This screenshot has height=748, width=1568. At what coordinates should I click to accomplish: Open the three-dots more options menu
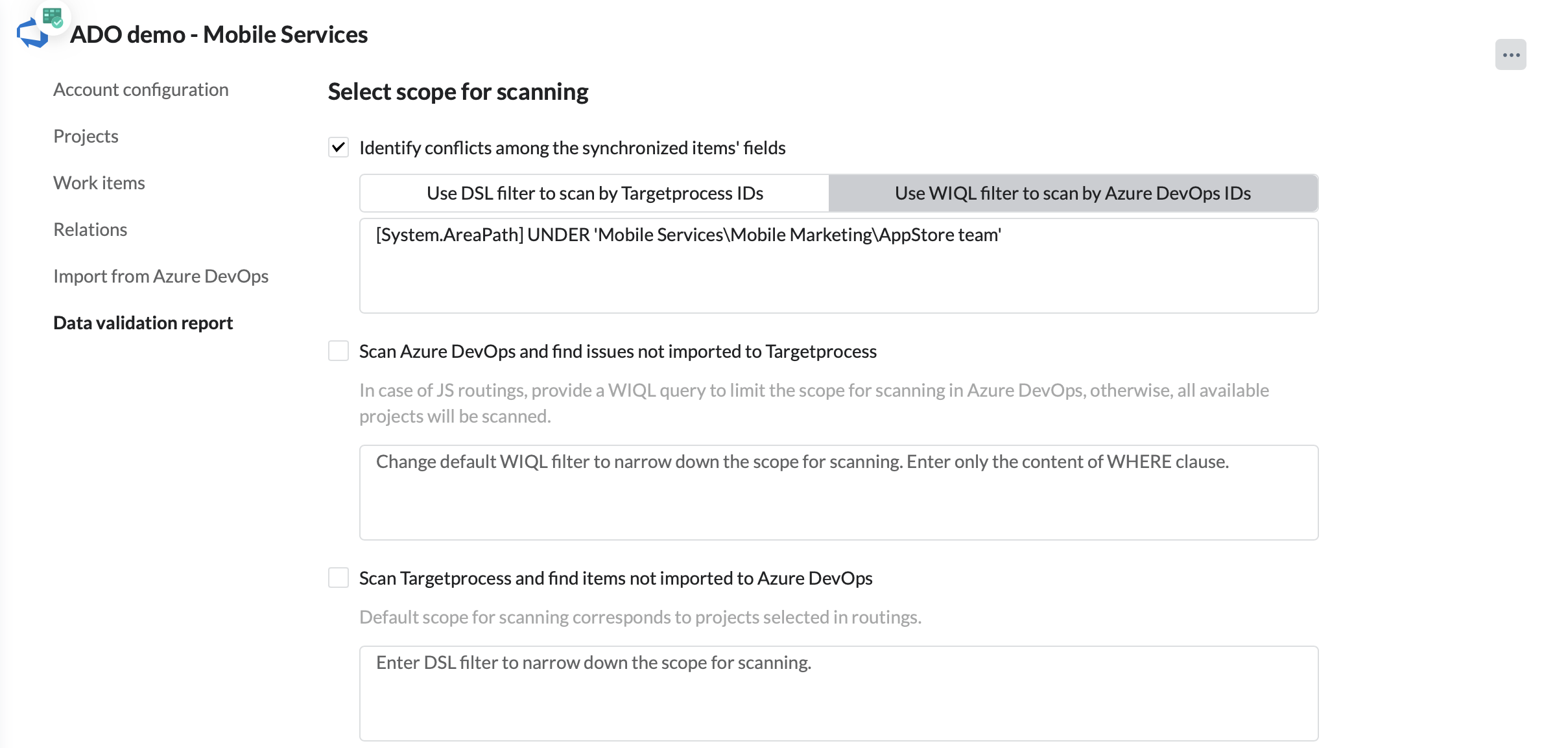tap(1510, 55)
